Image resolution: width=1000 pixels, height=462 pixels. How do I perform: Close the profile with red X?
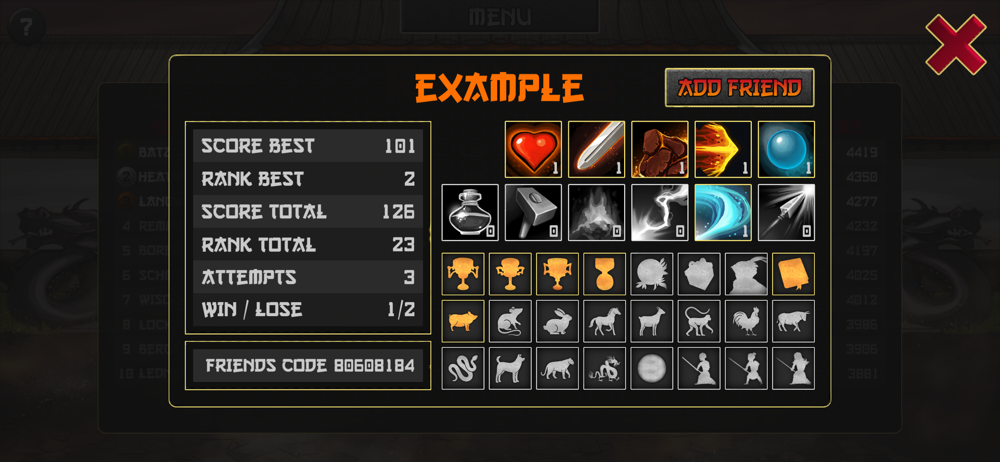click(956, 45)
